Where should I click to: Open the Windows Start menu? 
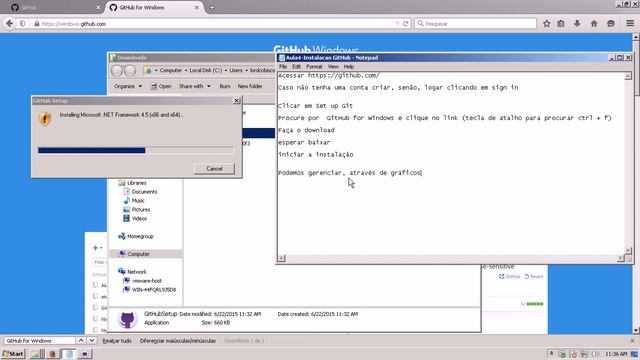(13, 354)
